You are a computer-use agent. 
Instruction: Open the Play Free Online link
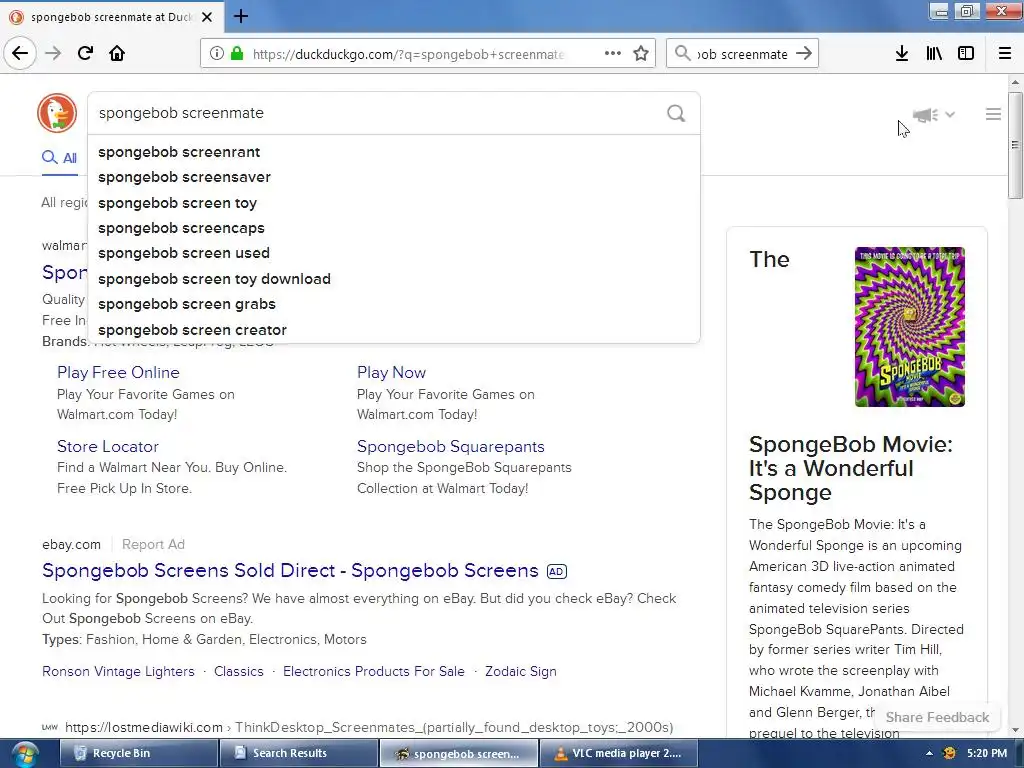(118, 372)
